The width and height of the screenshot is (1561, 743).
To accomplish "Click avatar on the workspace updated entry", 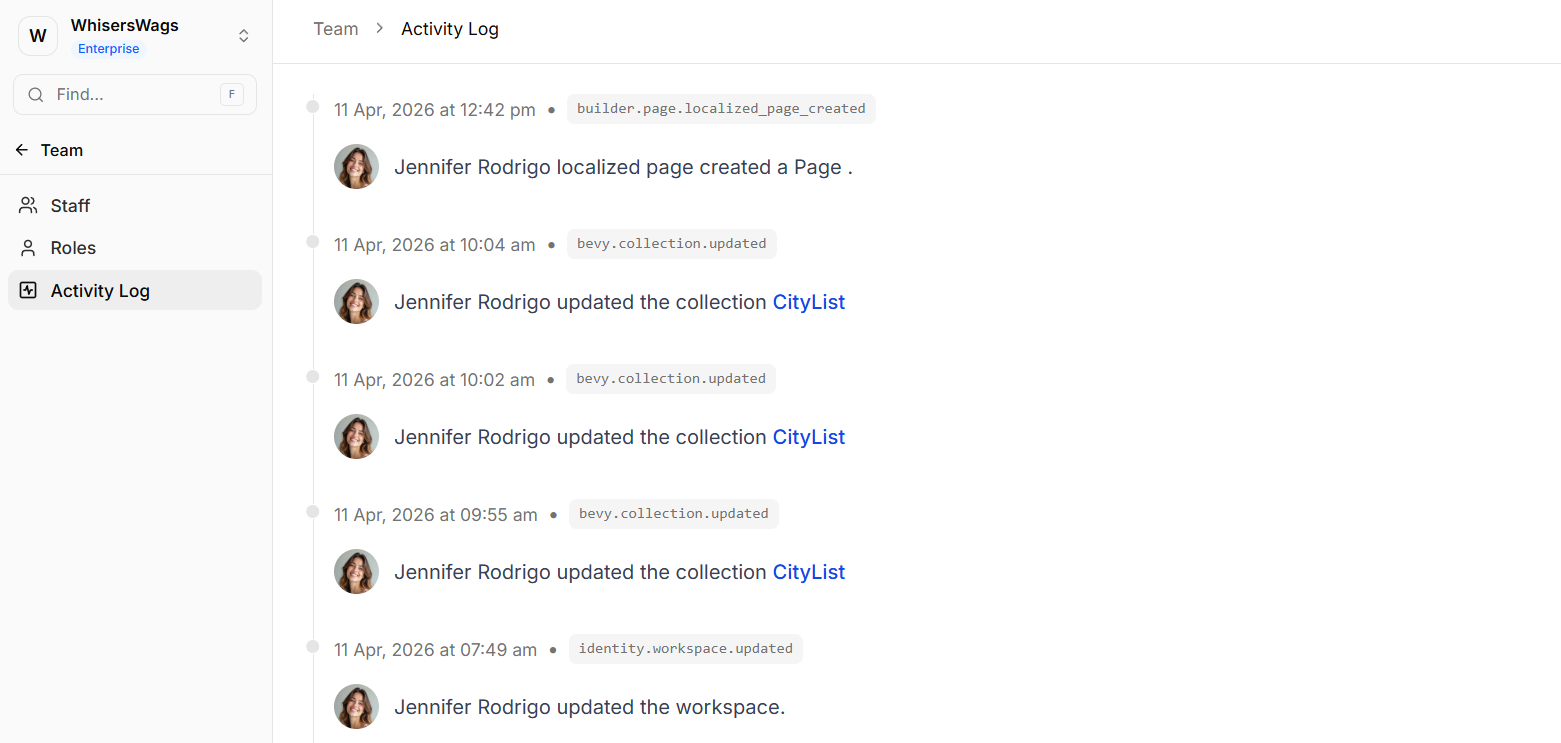I will pos(356,707).
